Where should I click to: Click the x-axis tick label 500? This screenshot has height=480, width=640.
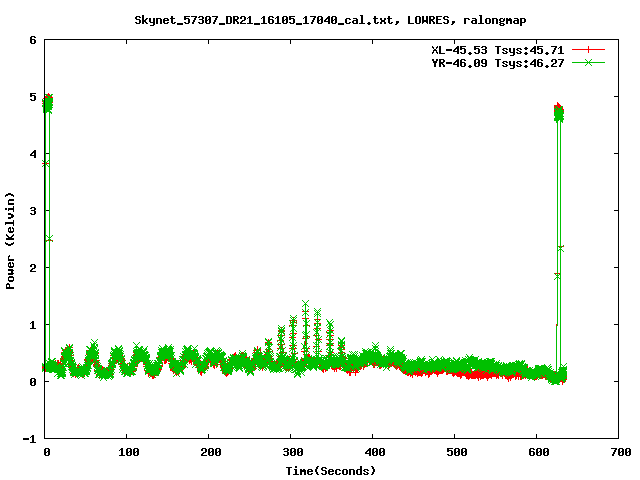(x=457, y=452)
